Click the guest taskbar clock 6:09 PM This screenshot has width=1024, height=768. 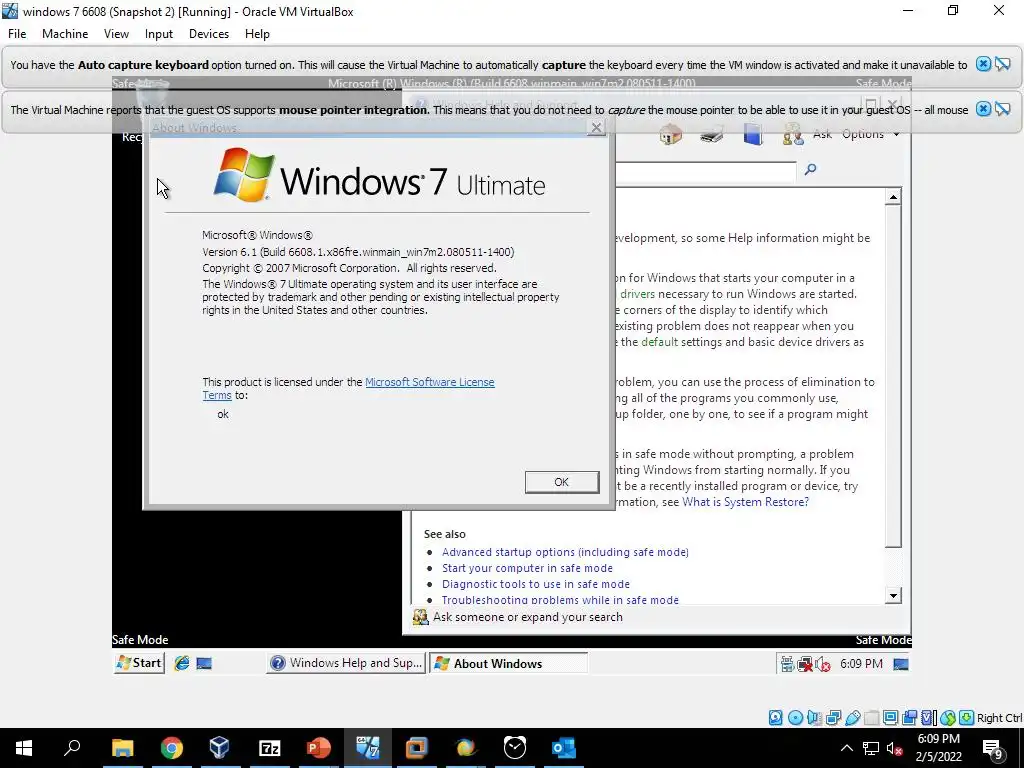tap(861, 664)
